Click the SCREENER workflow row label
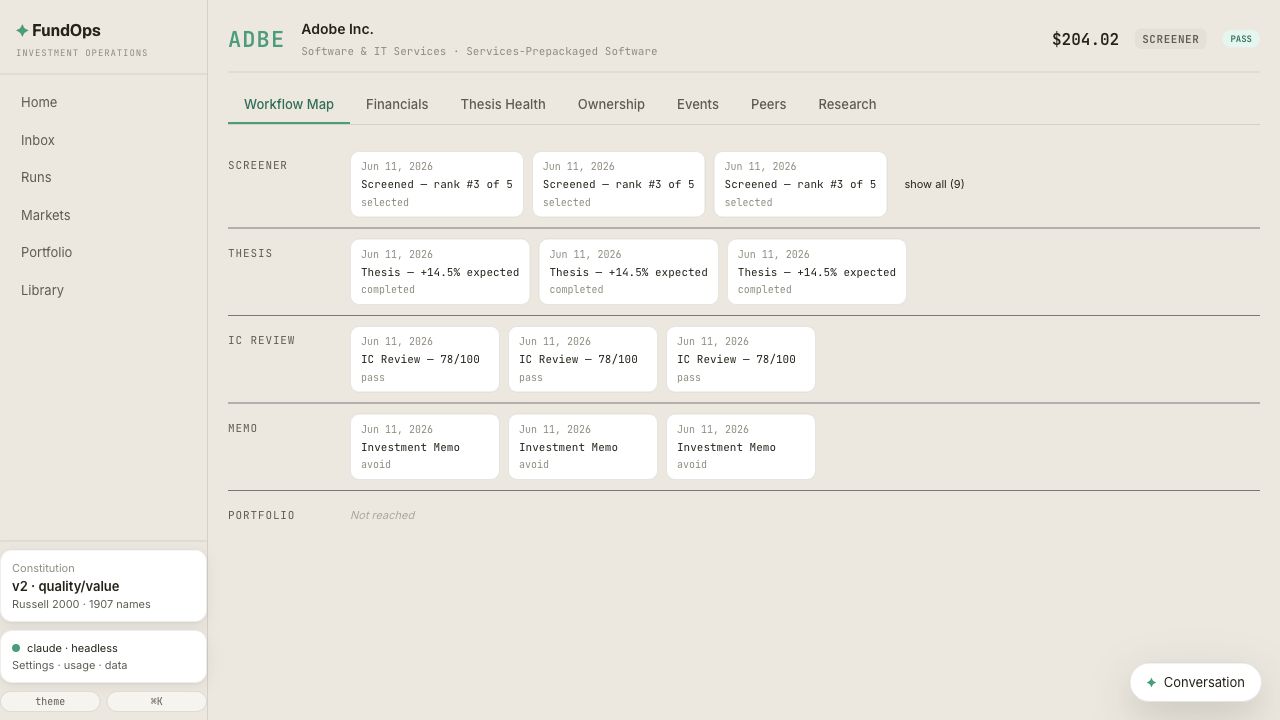The height and width of the screenshot is (720, 1280). (x=258, y=166)
